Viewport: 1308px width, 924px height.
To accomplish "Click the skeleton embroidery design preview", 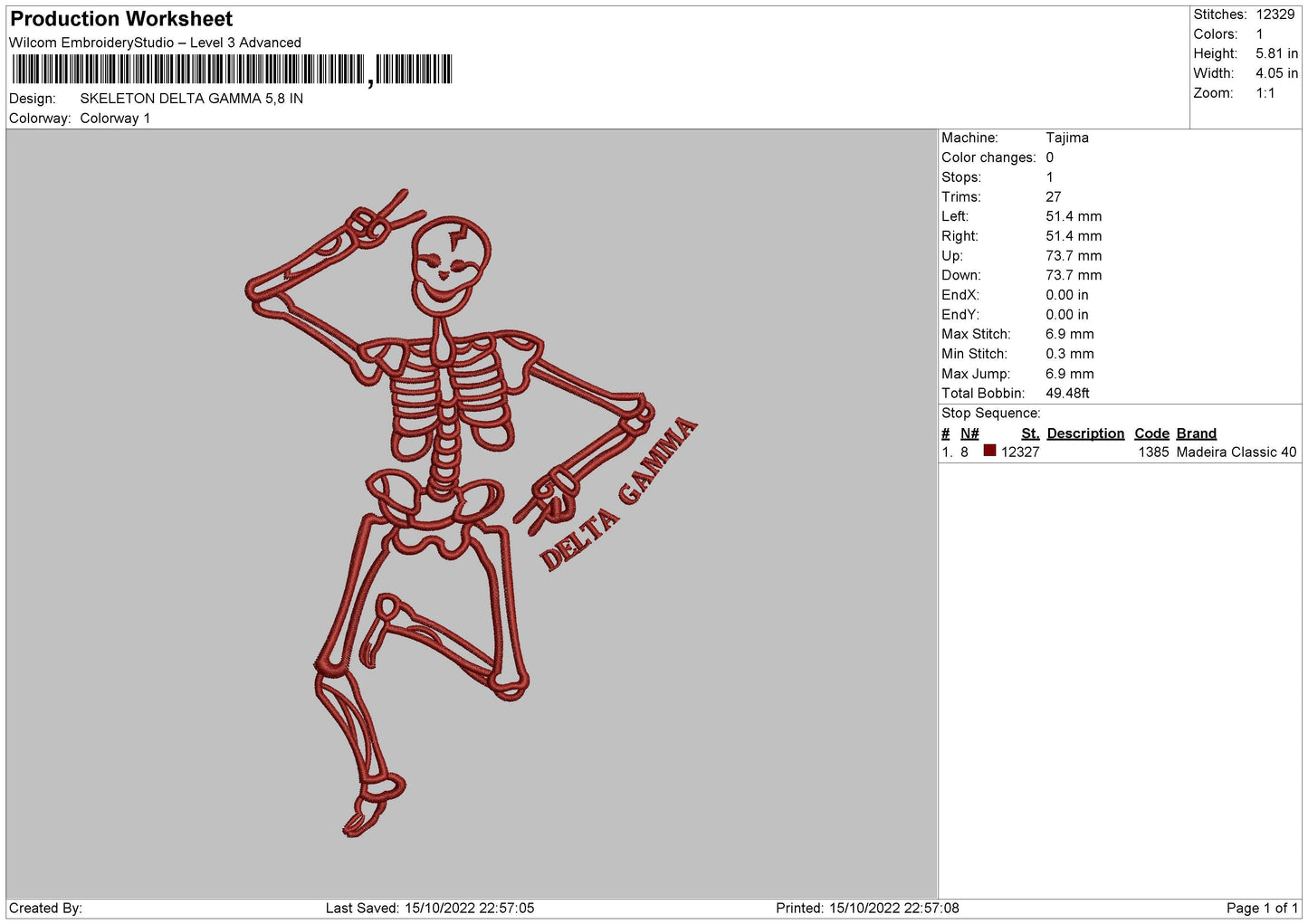I will click(472, 513).
